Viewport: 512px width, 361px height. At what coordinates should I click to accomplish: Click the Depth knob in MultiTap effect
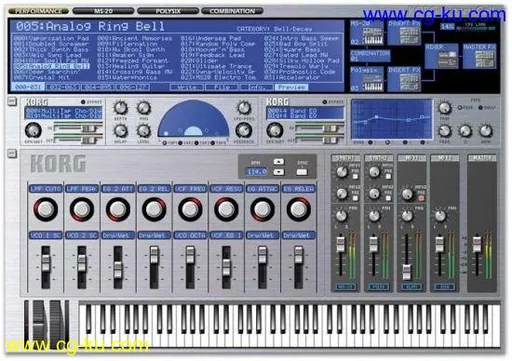[121, 108]
